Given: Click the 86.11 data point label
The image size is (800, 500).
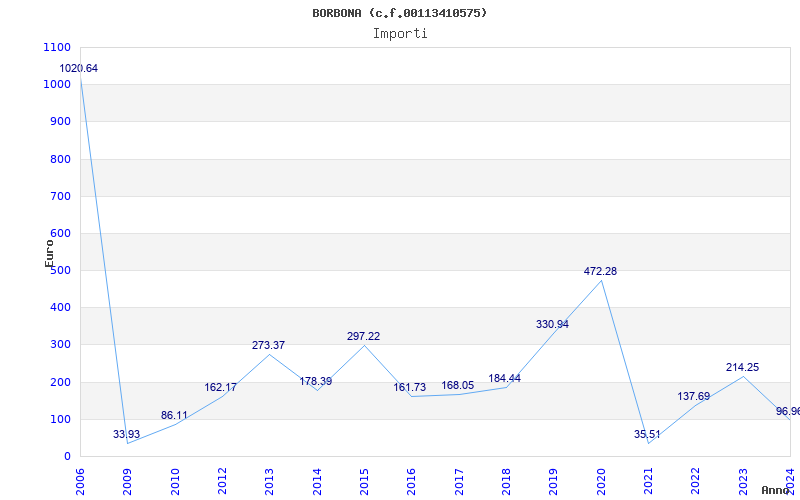Looking at the screenshot, I should point(174,415).
